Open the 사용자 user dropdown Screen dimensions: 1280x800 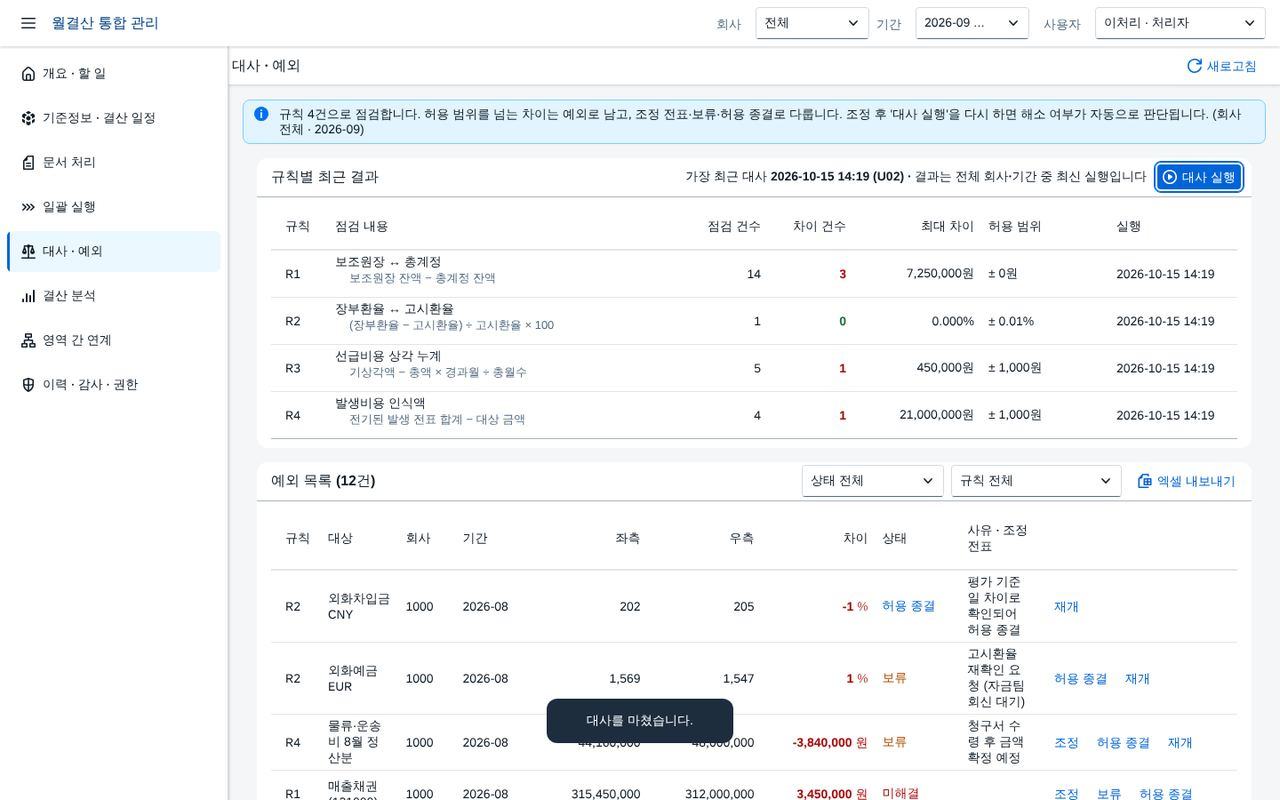pos(1180,23)
